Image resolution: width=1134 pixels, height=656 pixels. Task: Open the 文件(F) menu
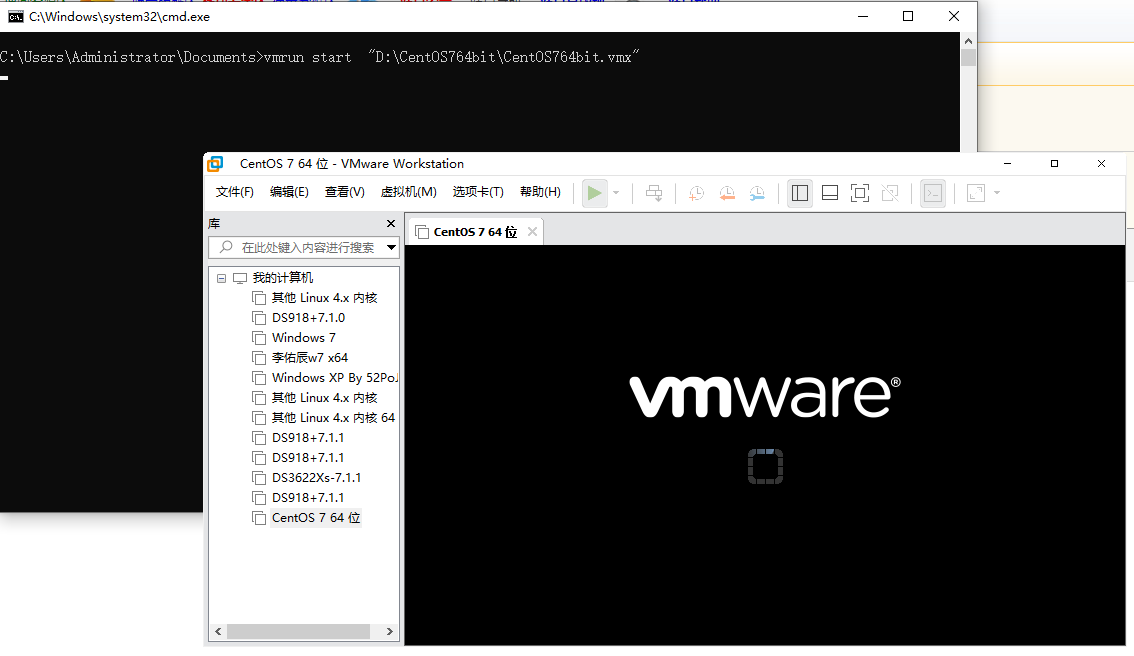click(x=234, y=192)
